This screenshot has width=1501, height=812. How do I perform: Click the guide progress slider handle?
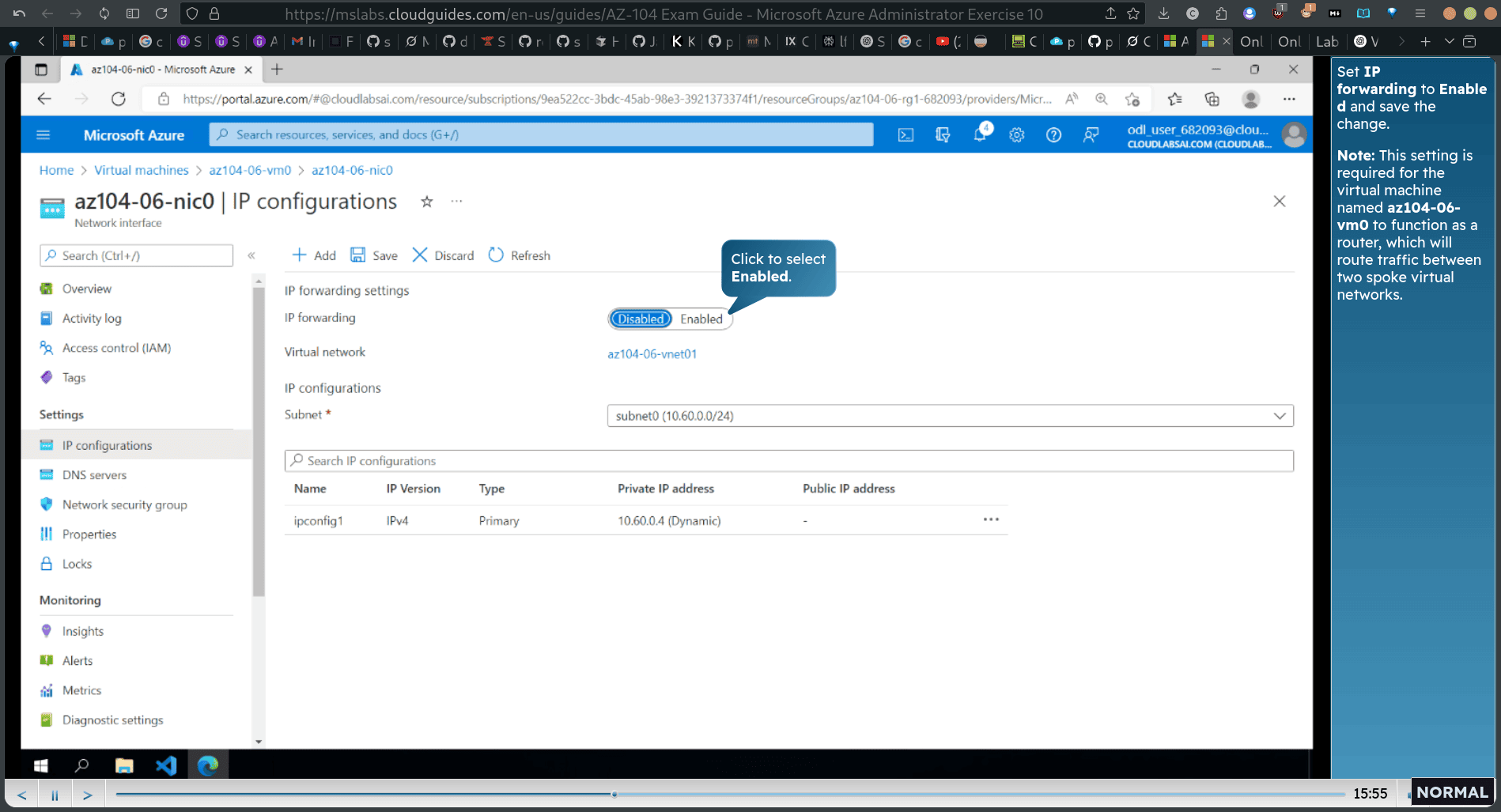pos(614,794)
